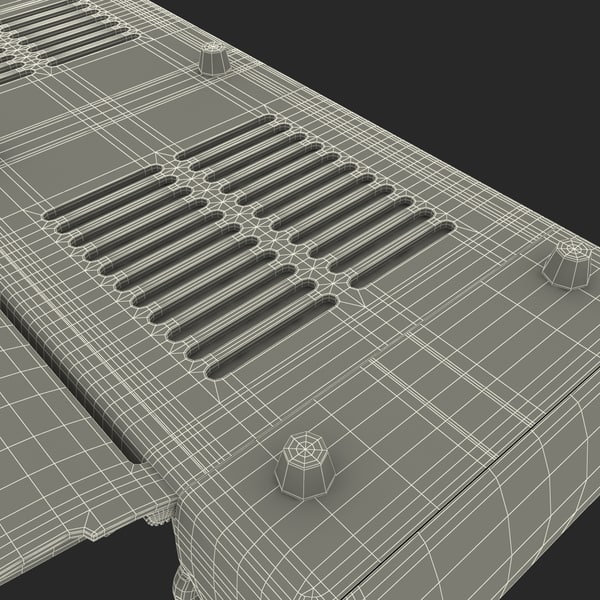Select the partially visible foot at the bottom edge
The width and height of the screenshot is (600, 600).
(x=185, y=583)
